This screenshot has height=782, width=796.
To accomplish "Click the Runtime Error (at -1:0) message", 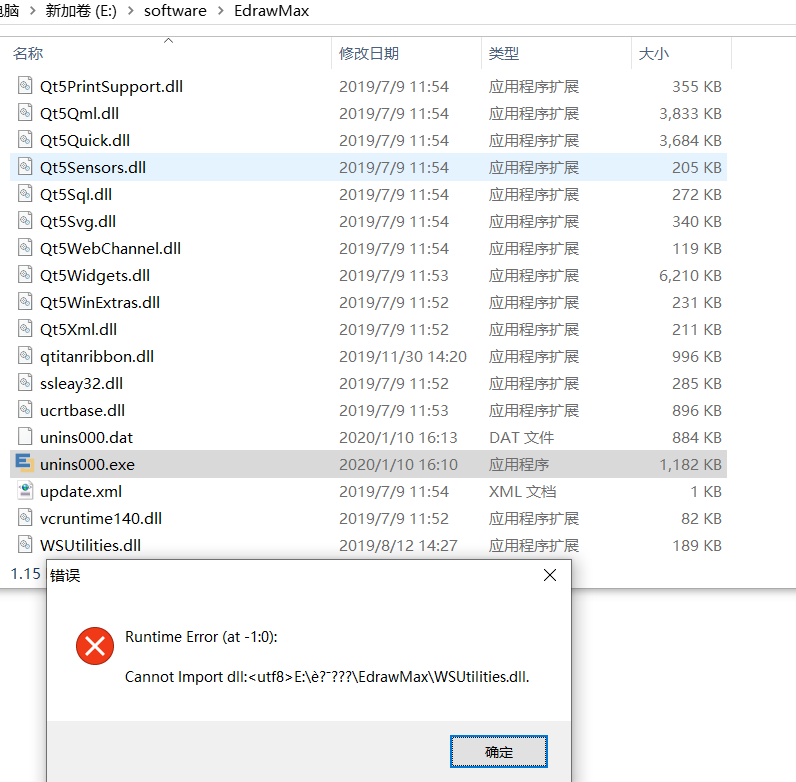I will tap(201, 637).
